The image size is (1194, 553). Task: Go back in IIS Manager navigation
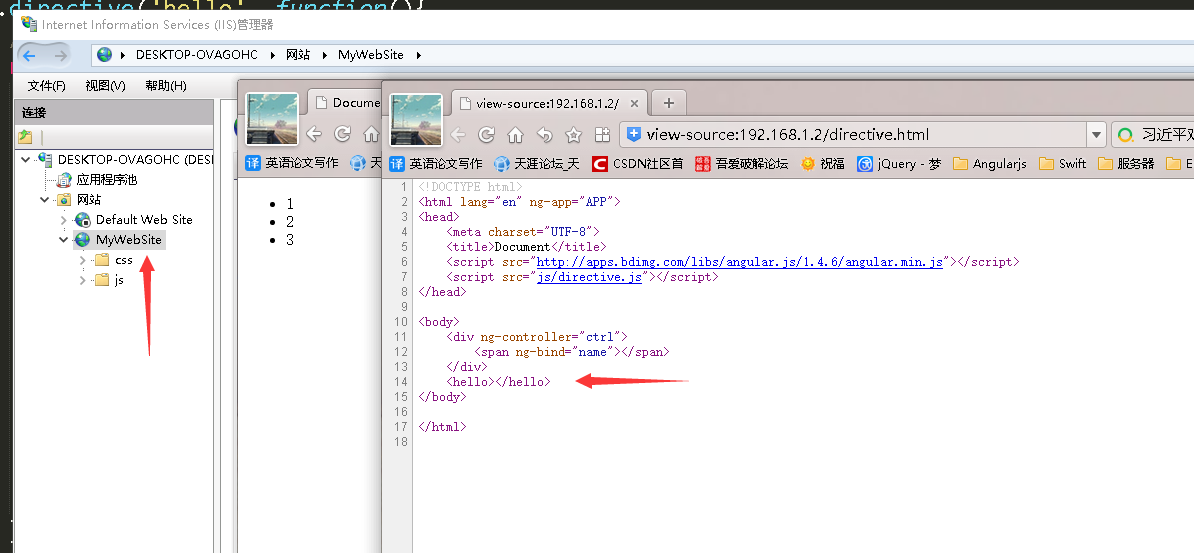(x=28, y=55)
